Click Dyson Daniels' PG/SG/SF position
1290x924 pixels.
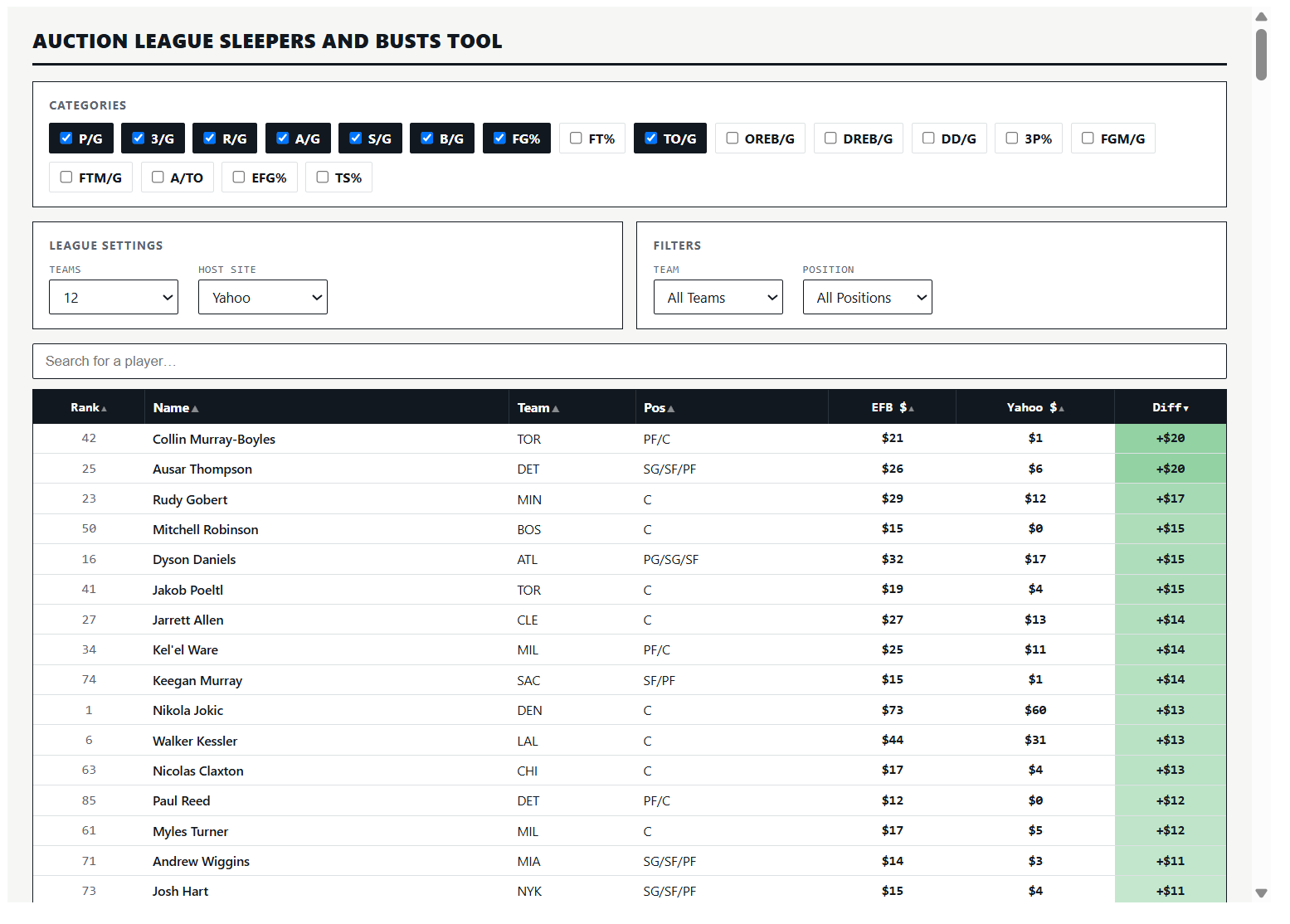click(671, 560)
